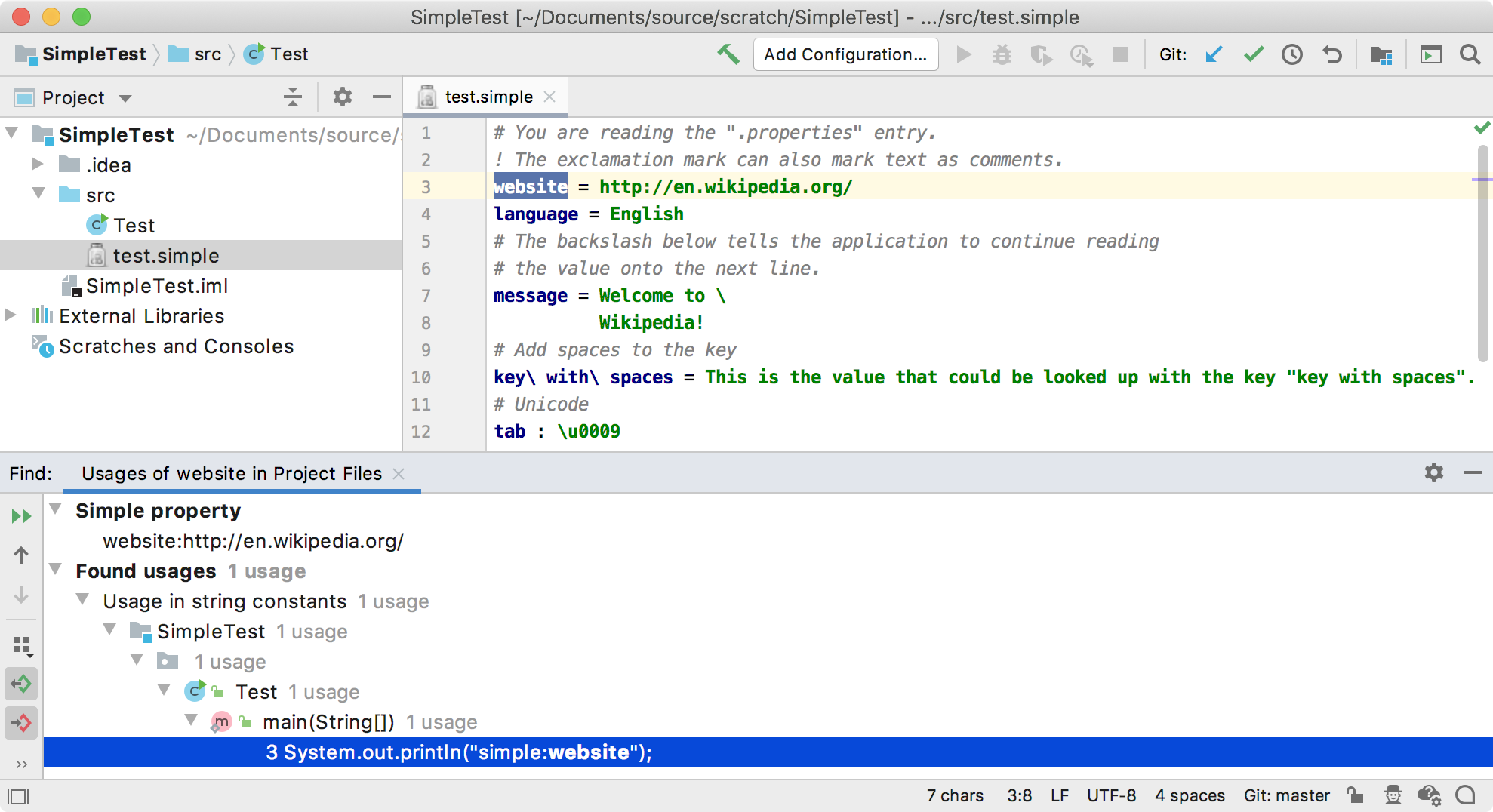Open Find panel settings gear
This screenshot has width=1493, height=812.
point(1434,472)
